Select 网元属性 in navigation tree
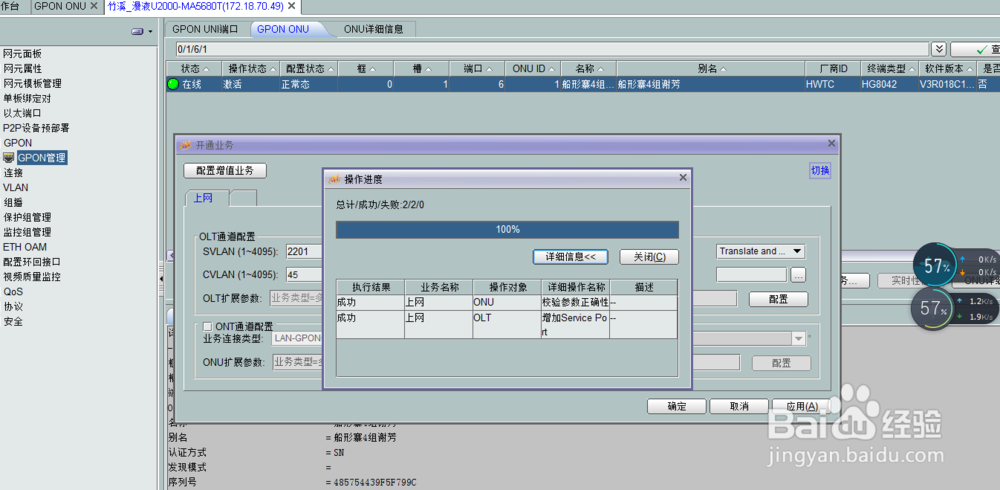1000x490 pixels. 22,68
